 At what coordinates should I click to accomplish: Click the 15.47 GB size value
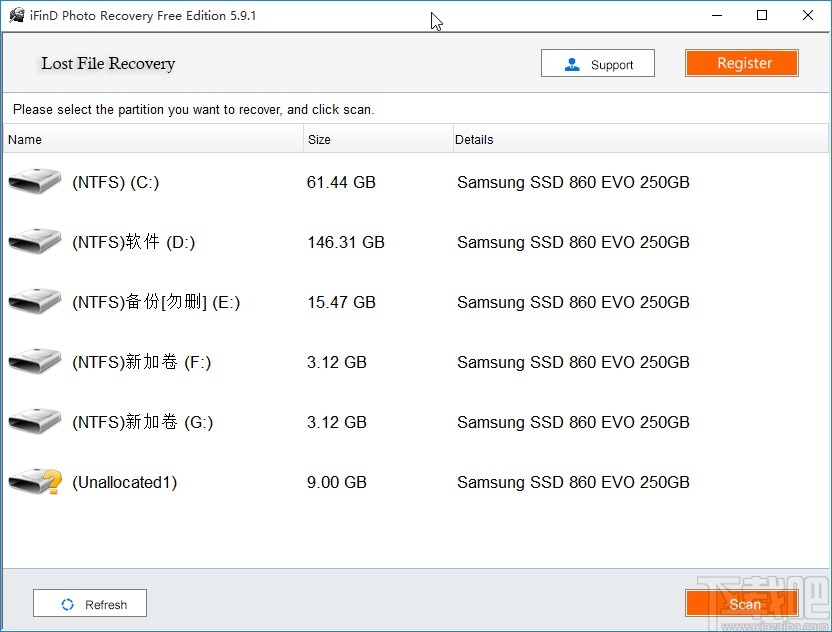(341, 302)
